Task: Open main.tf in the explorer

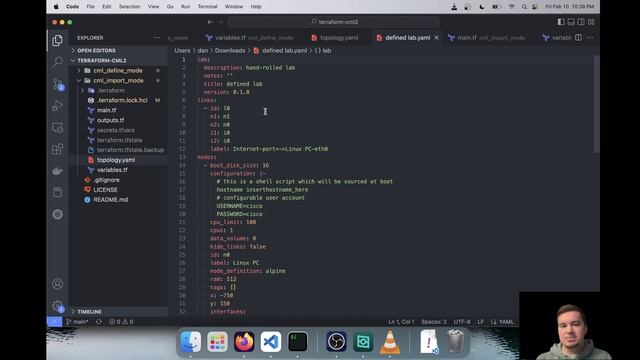Action: 107,110
